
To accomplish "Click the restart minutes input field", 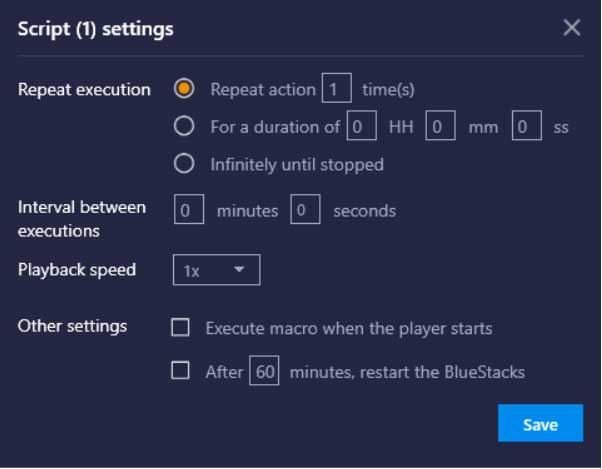I will tap(264, 371).
